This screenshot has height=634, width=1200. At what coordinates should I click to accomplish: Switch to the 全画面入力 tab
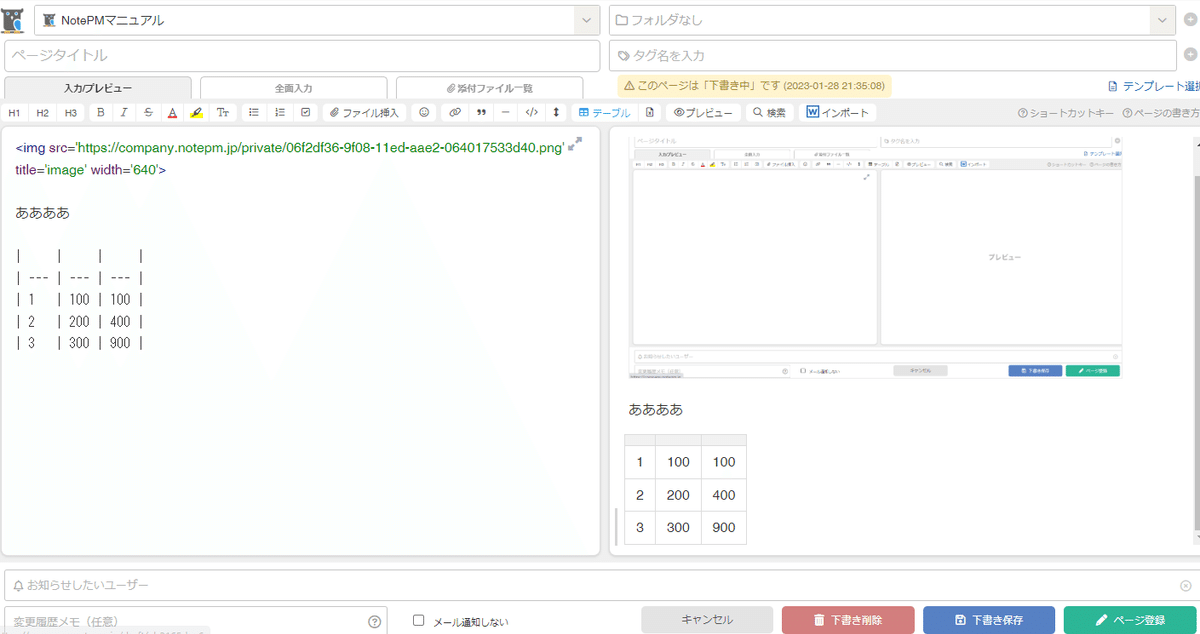[293, 87]
